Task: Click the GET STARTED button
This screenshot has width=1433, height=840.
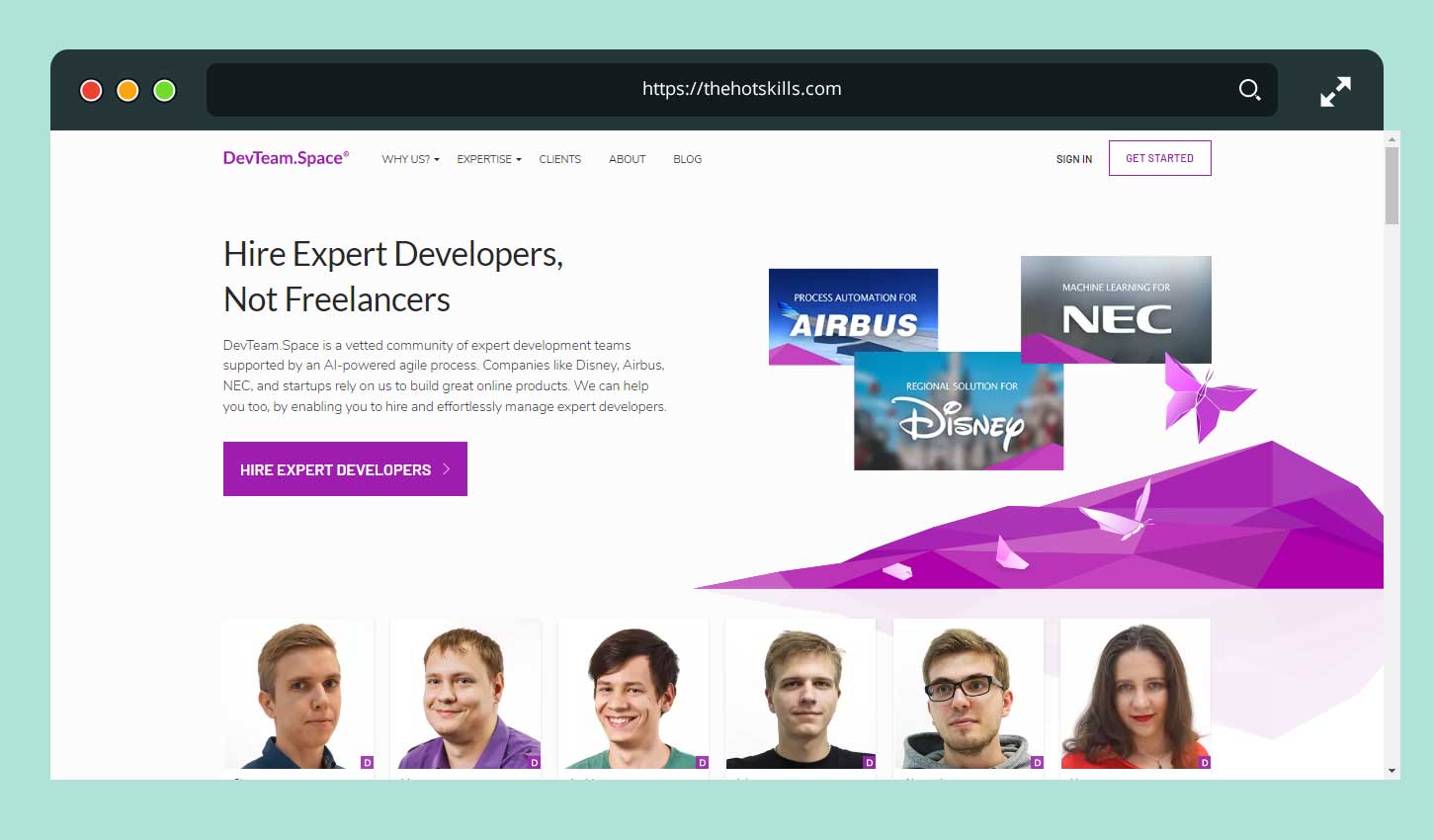Action: coord(1160,158)
